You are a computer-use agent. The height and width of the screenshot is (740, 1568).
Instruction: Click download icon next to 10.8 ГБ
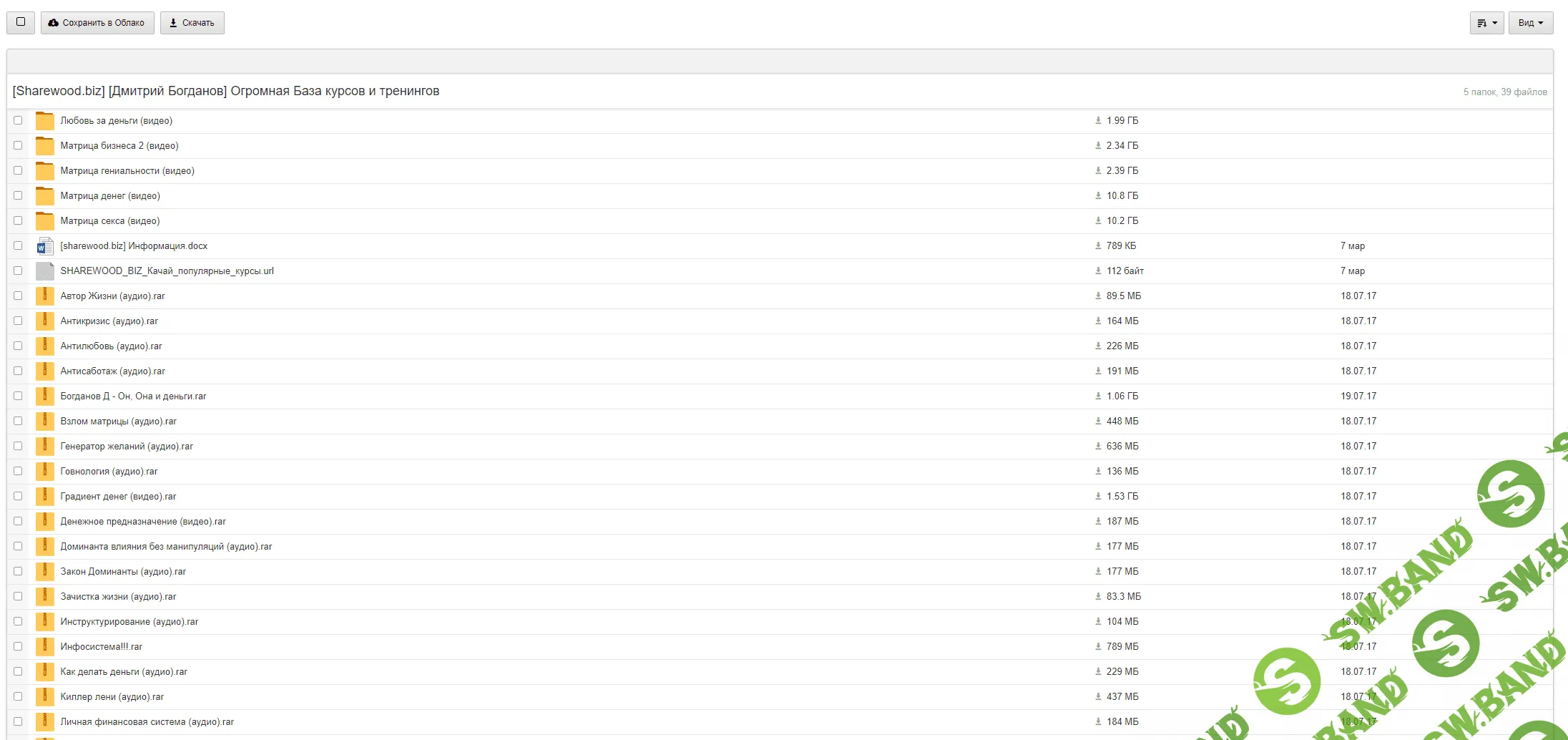tap(1098, 196)
